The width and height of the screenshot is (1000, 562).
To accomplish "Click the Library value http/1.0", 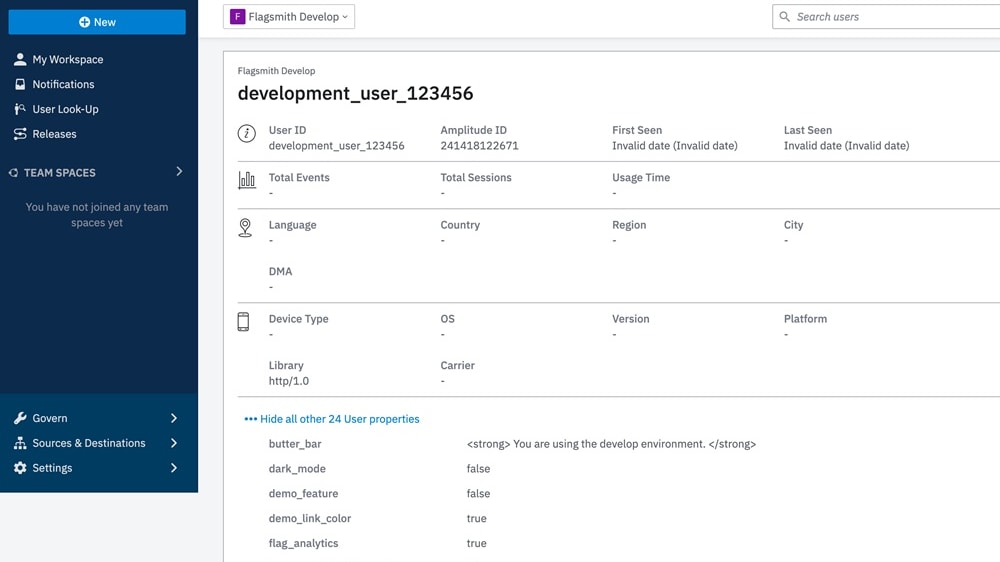I will coord(288,381).
